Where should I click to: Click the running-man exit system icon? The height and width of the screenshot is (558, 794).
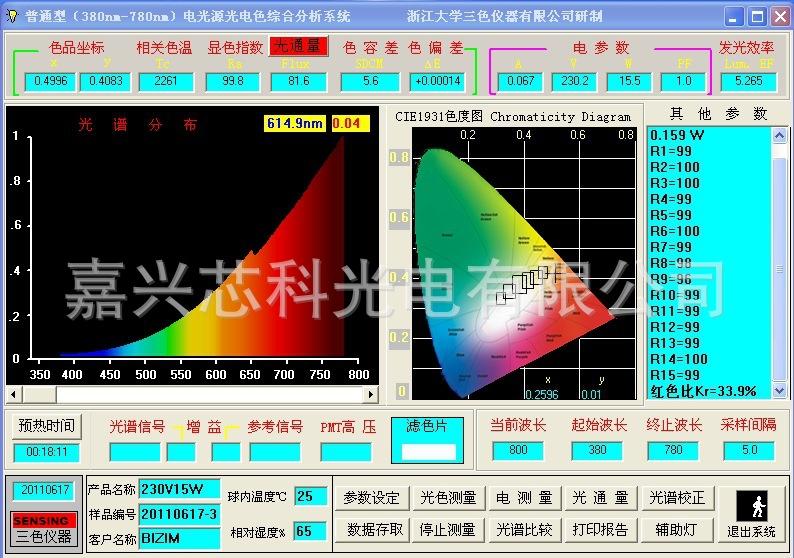tap(752, 504)
